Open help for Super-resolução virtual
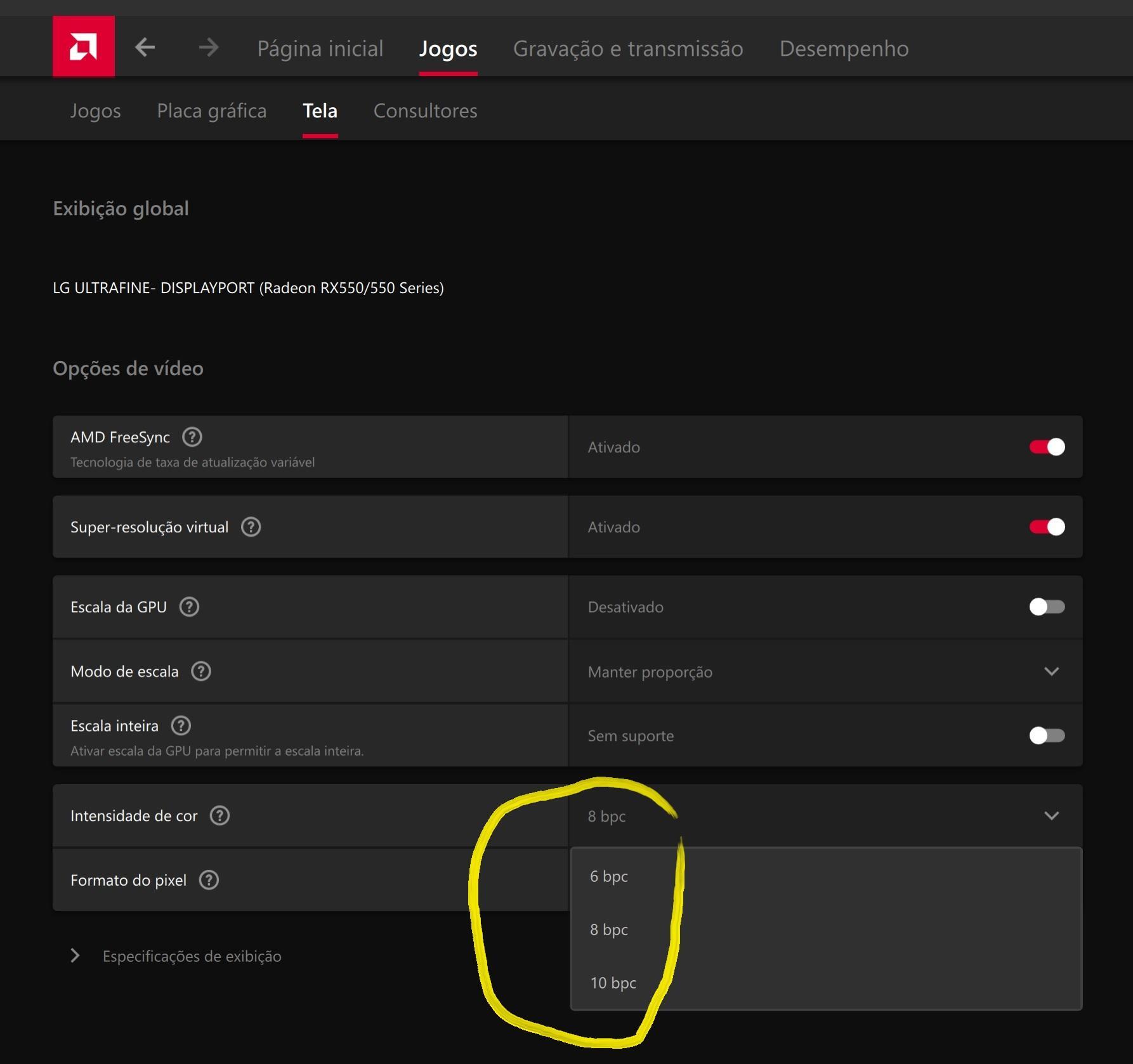 [251, 527]
